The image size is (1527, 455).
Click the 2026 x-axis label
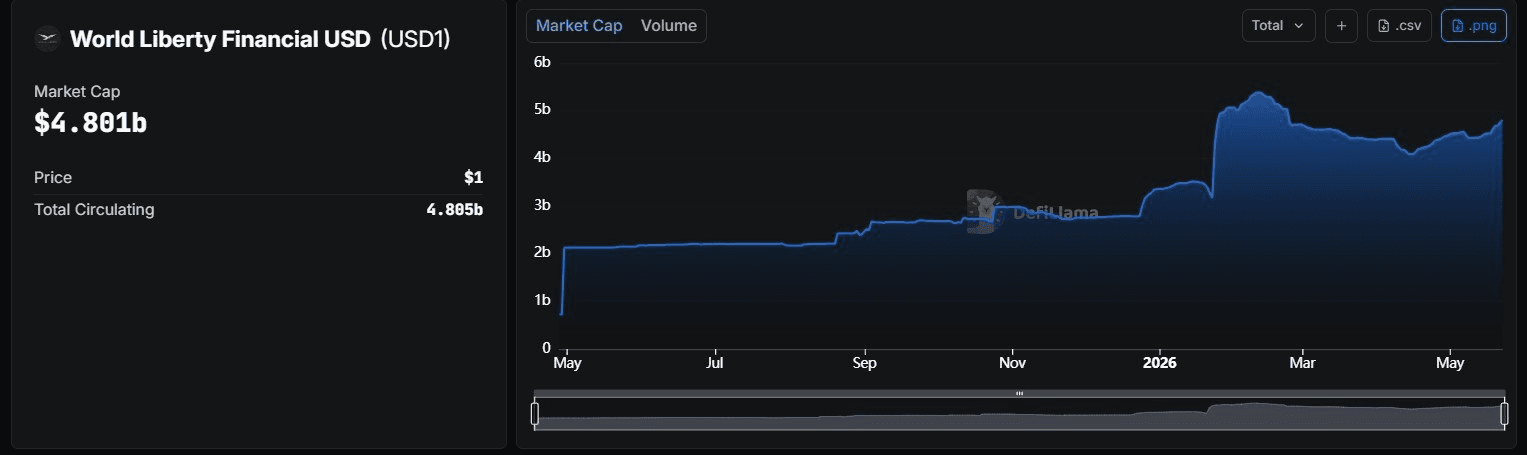(1160, 363)
